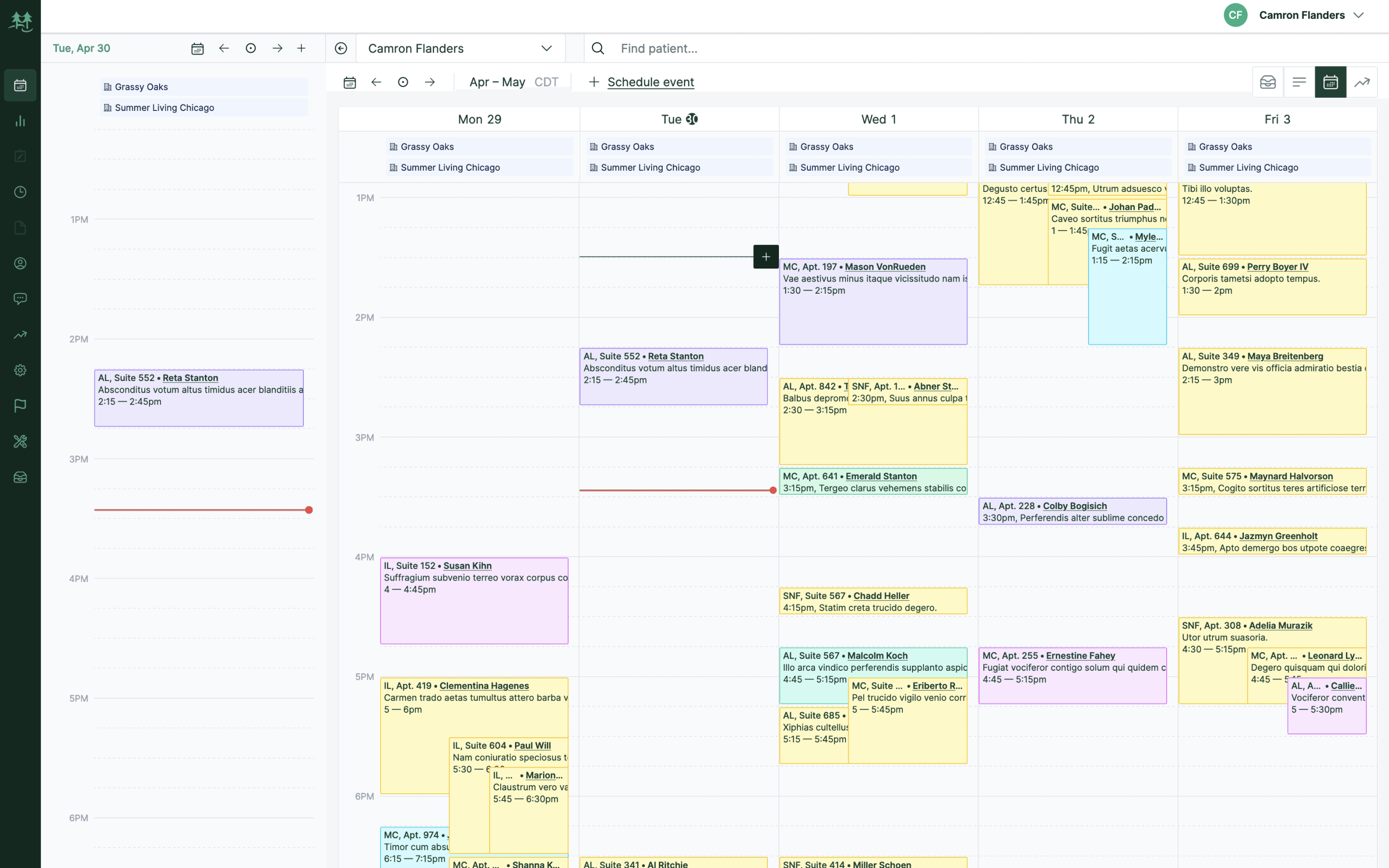The width and height of the screenshot is (1389, 868).
Task: Jump to today in the left day panel
Action: coord(251,48)
